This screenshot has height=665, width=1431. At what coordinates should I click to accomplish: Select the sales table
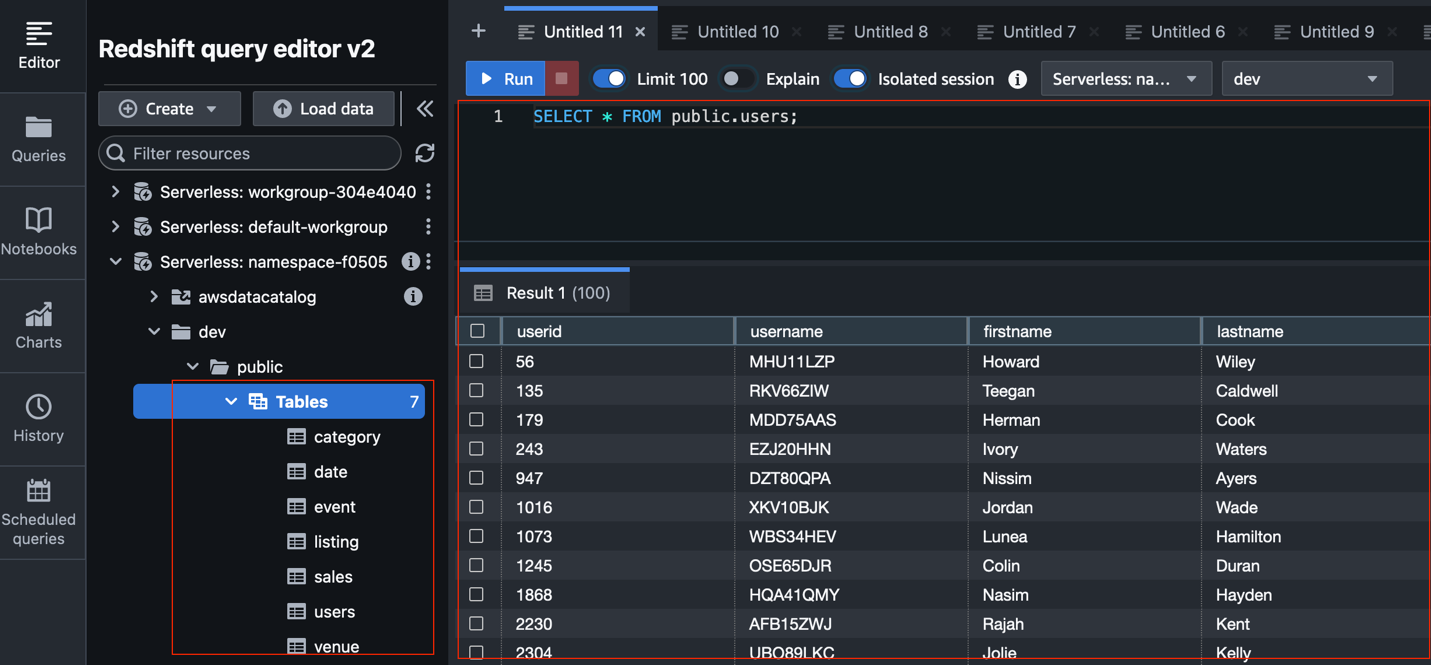[333, 576]
